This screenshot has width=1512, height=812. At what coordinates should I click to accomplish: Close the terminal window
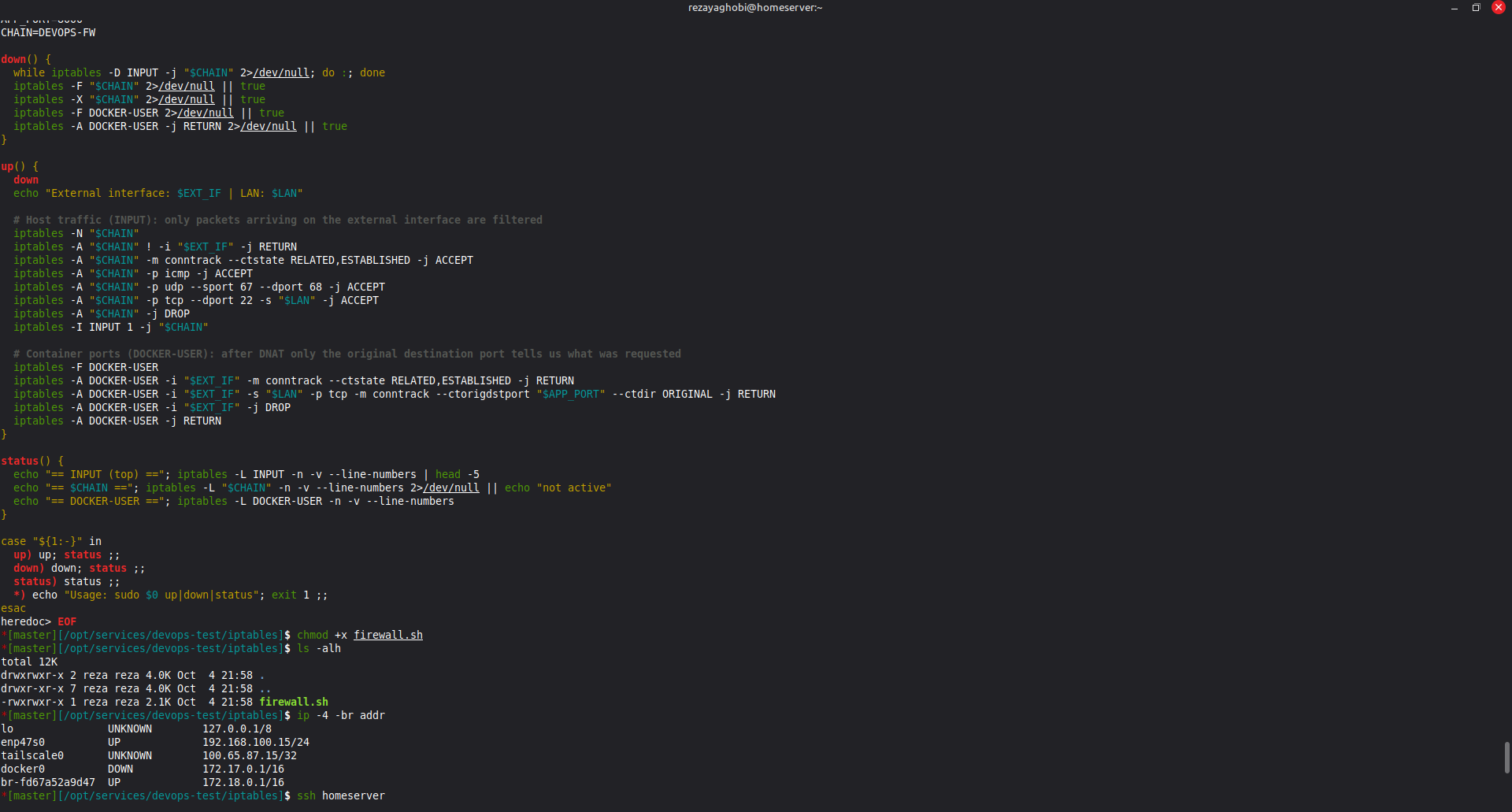tap(1499, 8)
